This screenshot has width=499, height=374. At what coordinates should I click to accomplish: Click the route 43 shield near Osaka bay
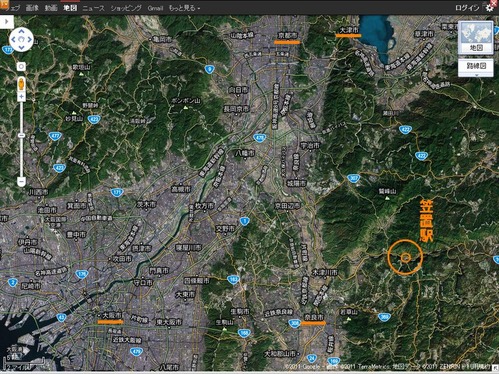coord(61,317)
